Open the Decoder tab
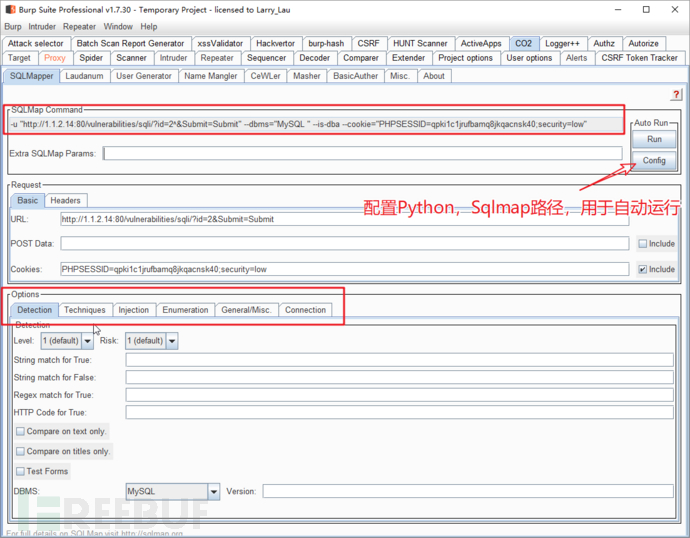This screenshot has width=690, height=538. tap(314, 58)
